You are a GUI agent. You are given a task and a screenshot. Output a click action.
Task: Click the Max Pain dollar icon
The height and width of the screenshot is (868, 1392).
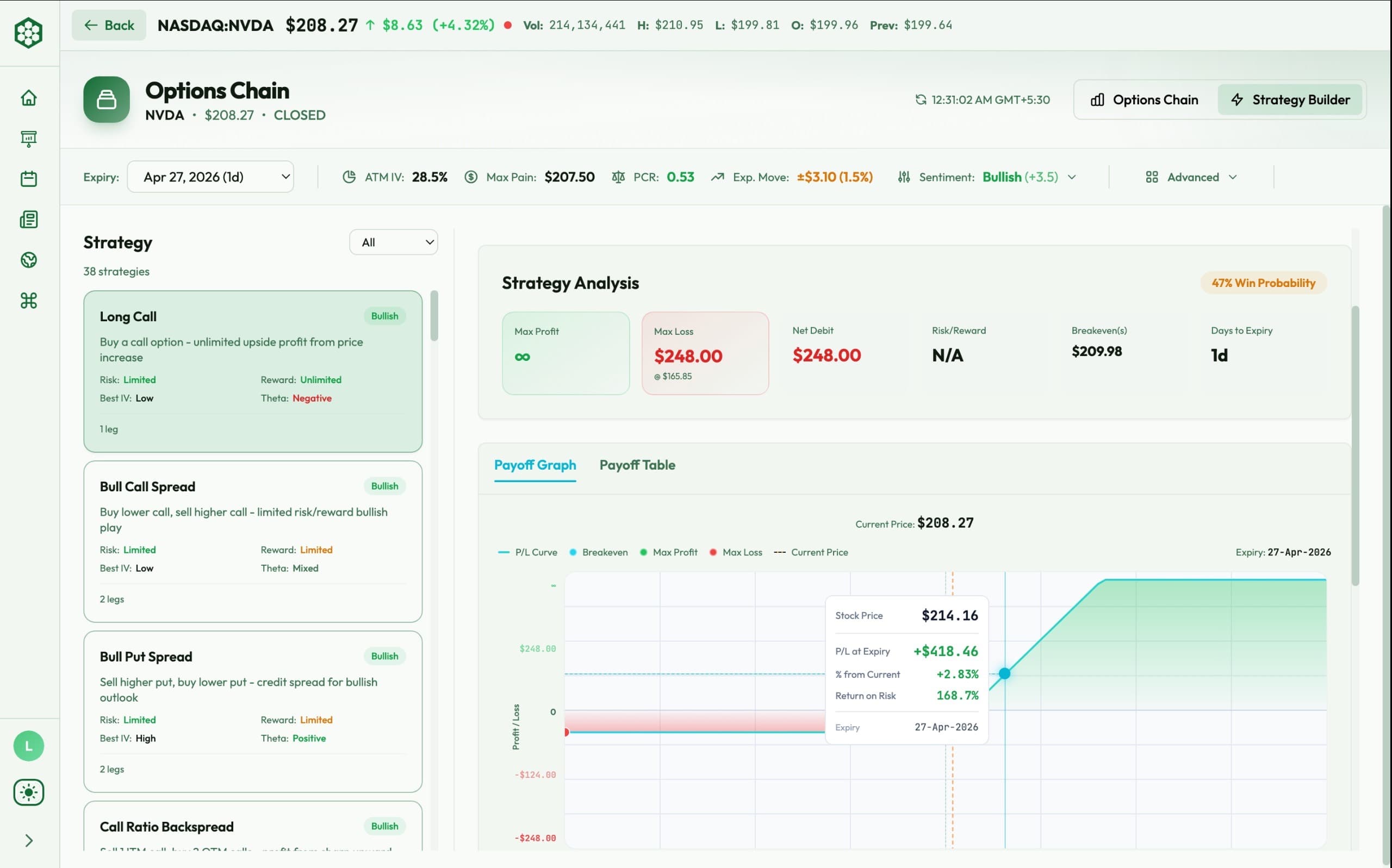coord(471,177)
